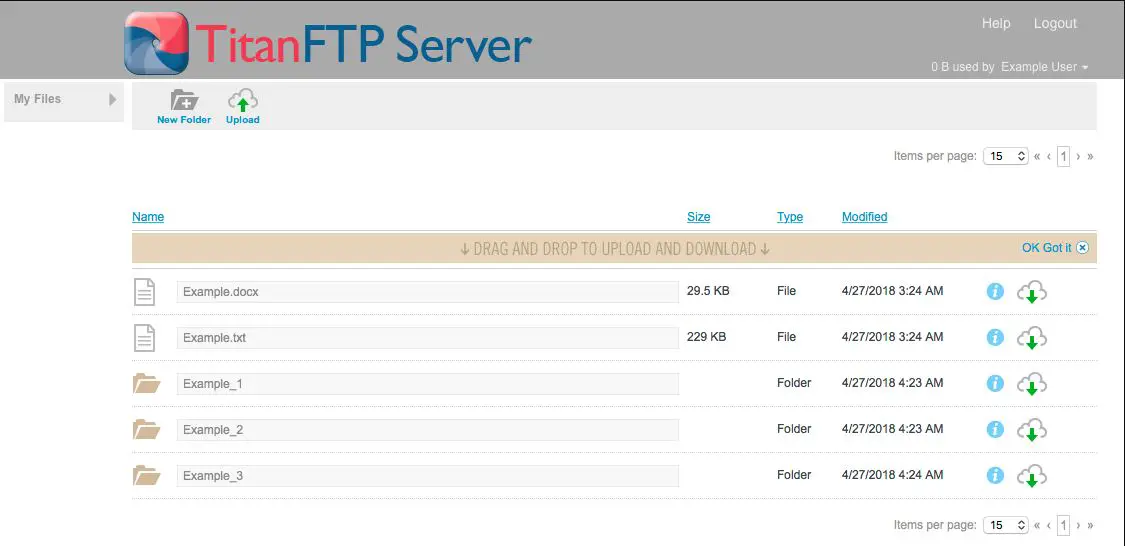Sort by Name column
Image resolution: width=1125 pixels, height=546 pixels.
pyautogui.click(x=148, y=217)
